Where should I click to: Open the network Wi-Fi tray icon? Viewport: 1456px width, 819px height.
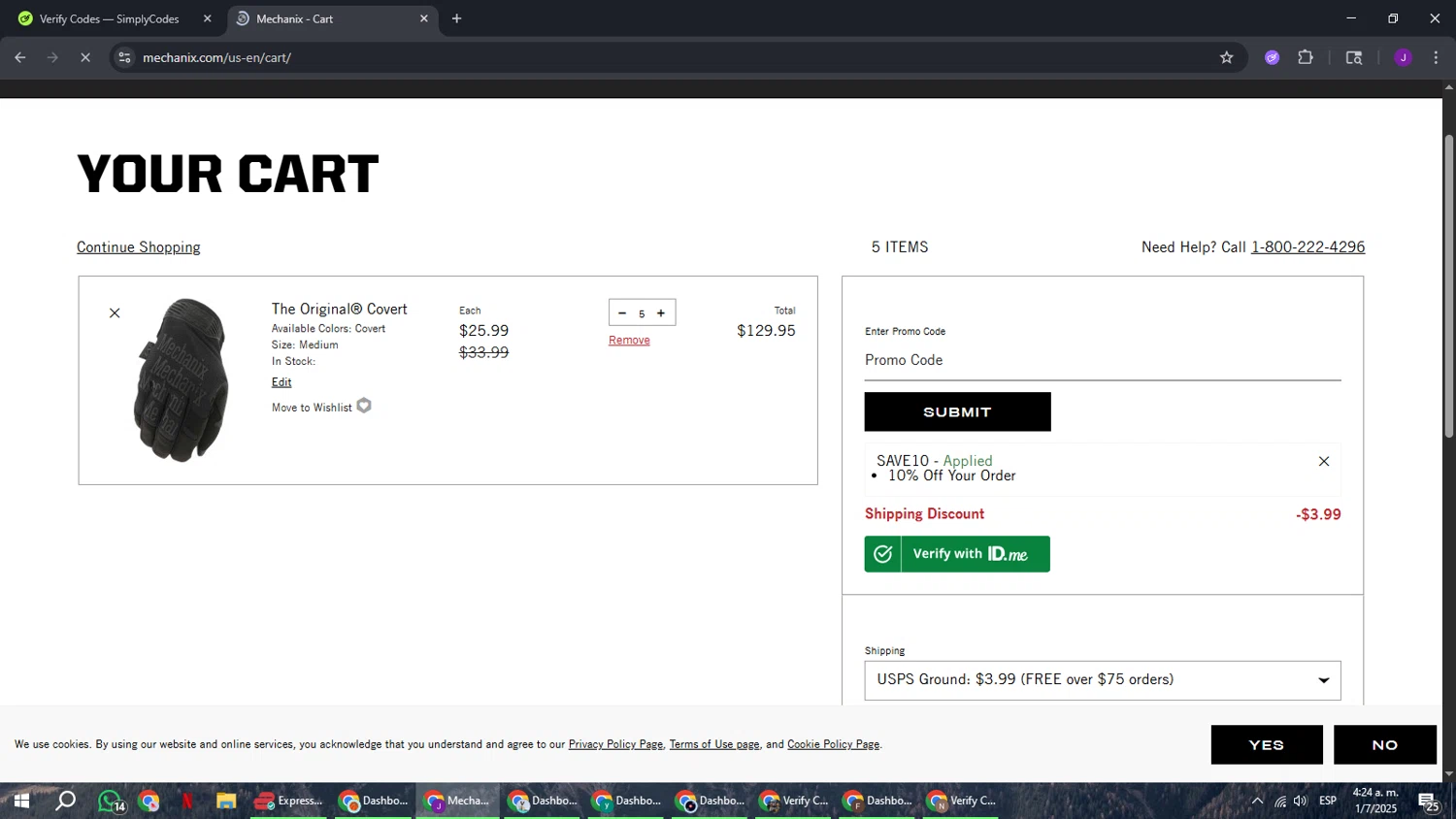tap(1280, 801)
